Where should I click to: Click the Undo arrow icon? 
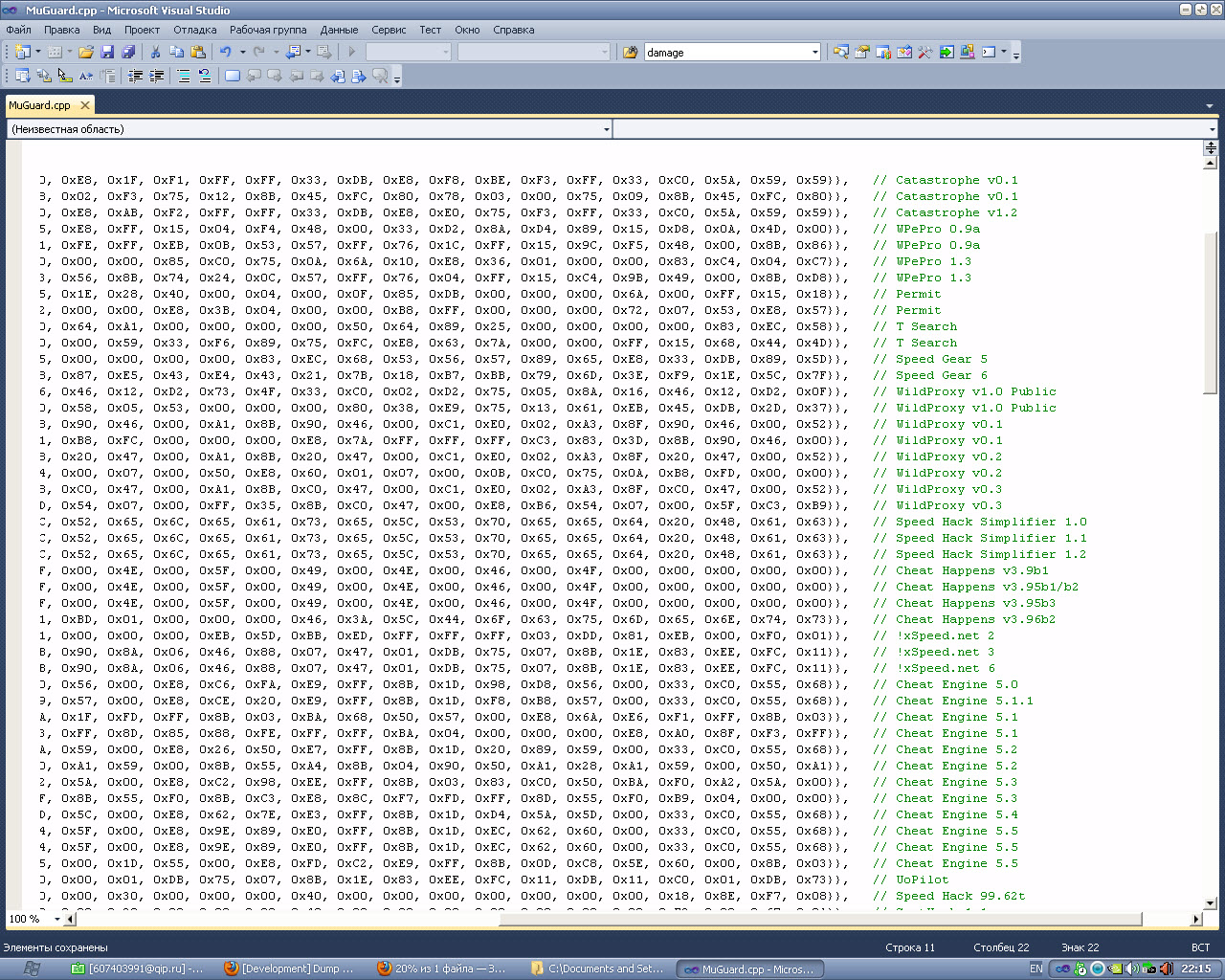coord(226,52)
